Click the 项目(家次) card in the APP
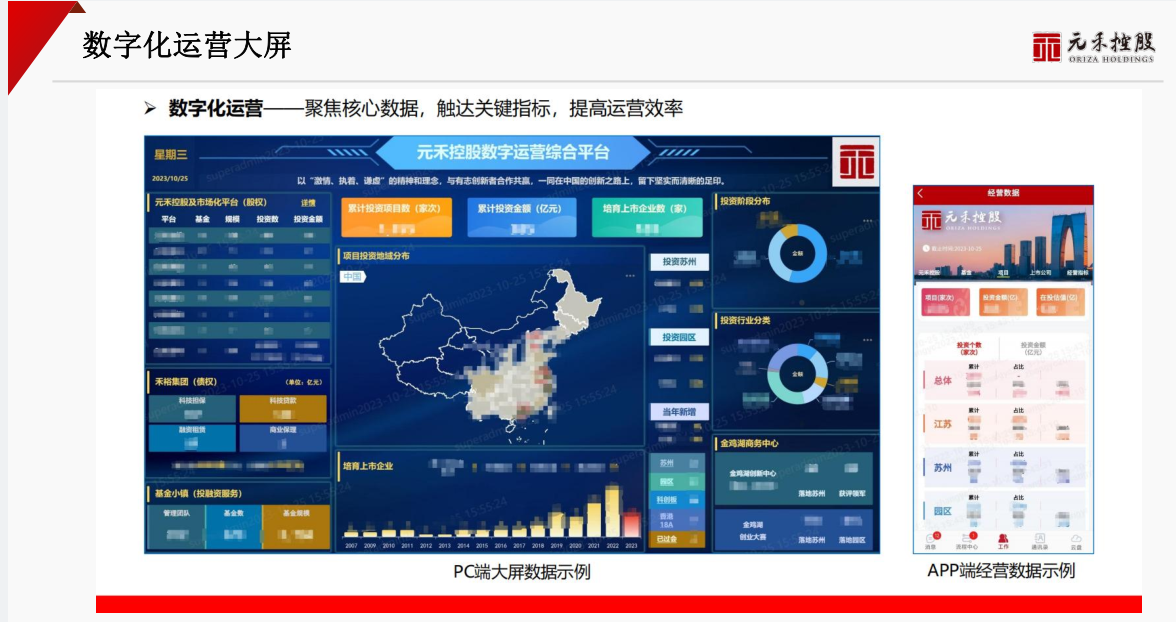Viewport: 1176px width, 622px height. (944, 302)
